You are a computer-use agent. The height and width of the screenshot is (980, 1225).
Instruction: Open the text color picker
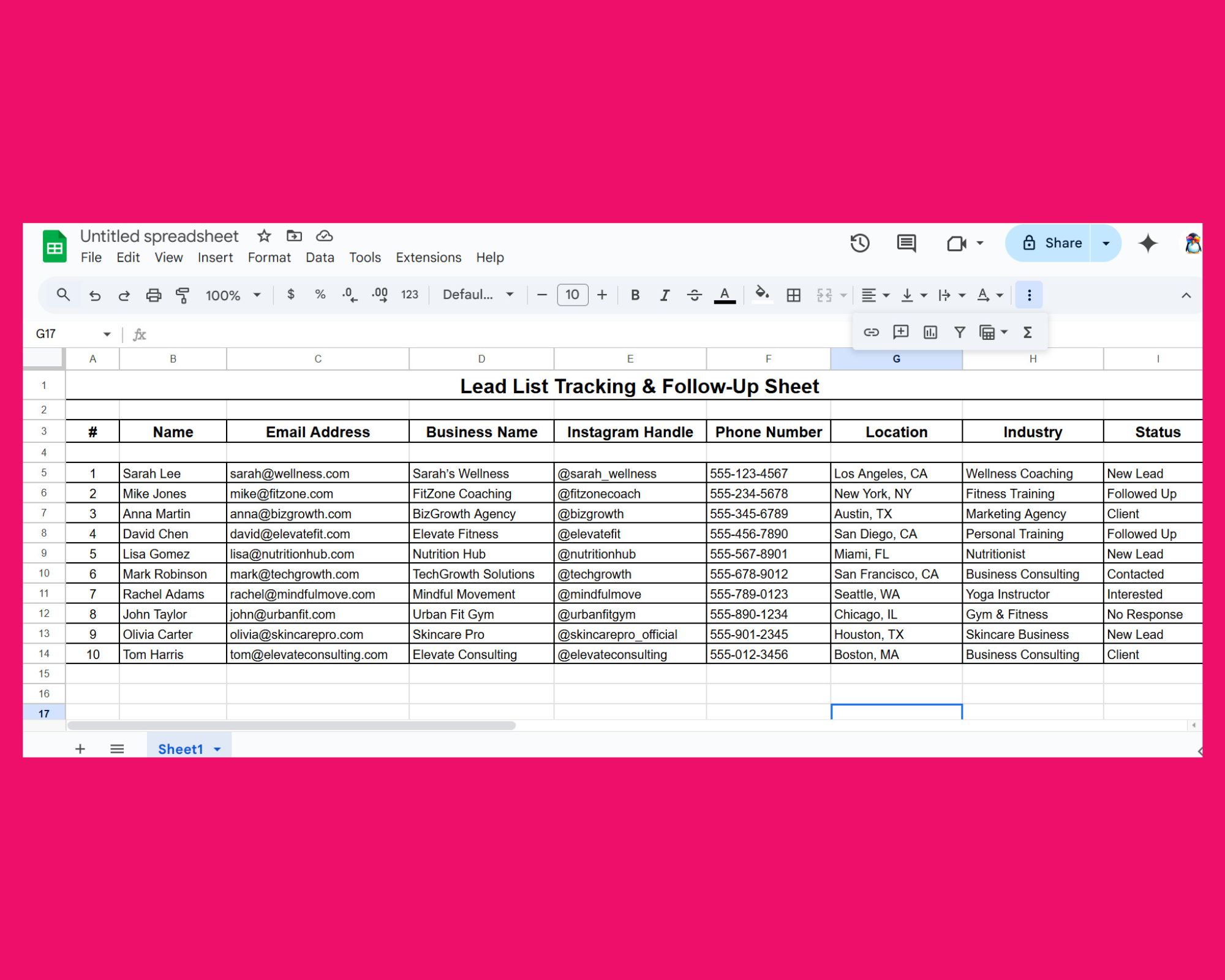coord(725,295)
